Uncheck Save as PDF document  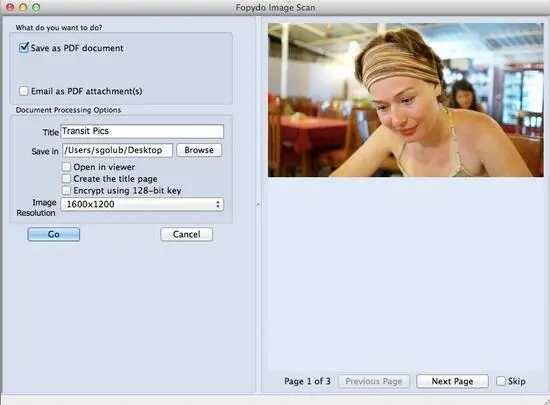pos(24,48)
